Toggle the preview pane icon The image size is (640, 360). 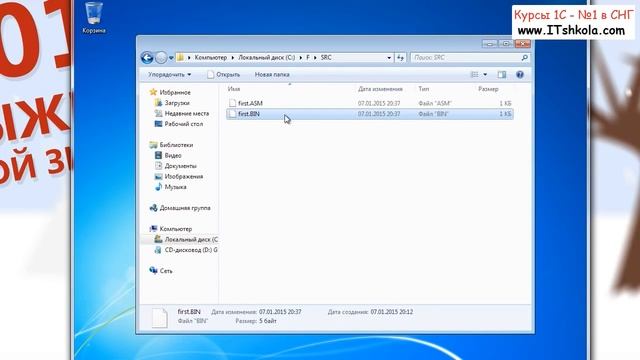[x=502, y=75]
